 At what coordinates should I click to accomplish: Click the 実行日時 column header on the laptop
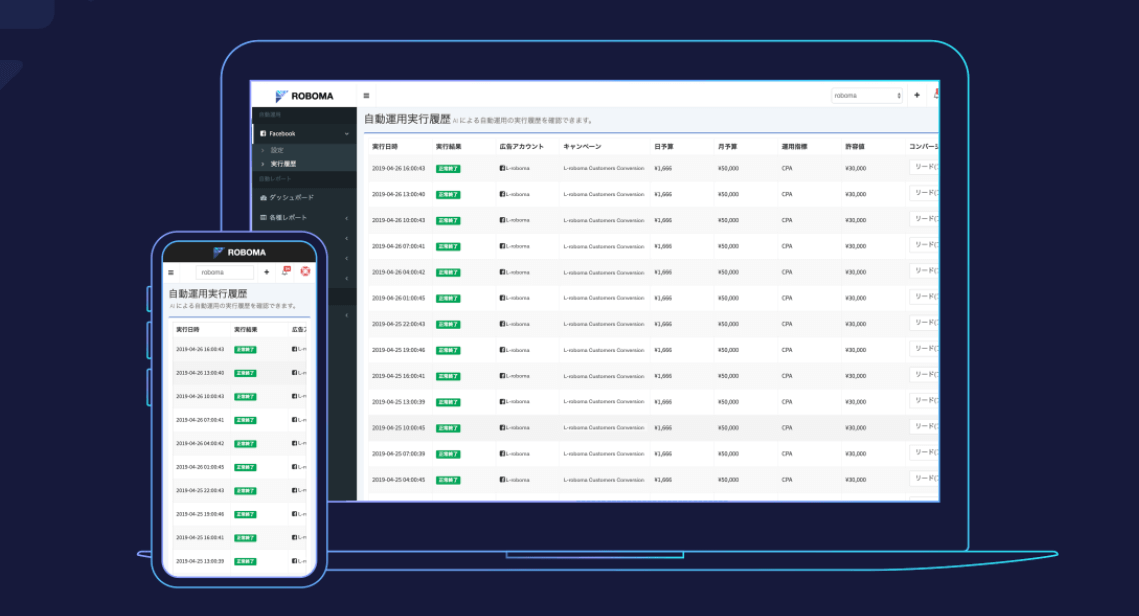coord(385,147)
